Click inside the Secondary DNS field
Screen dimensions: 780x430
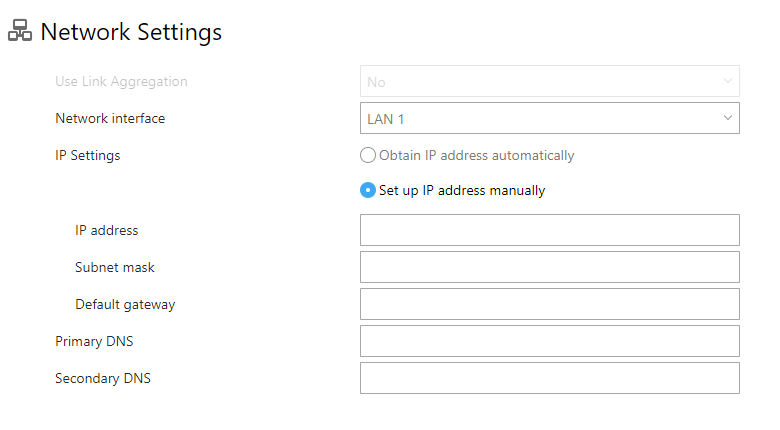pos(550,378)
